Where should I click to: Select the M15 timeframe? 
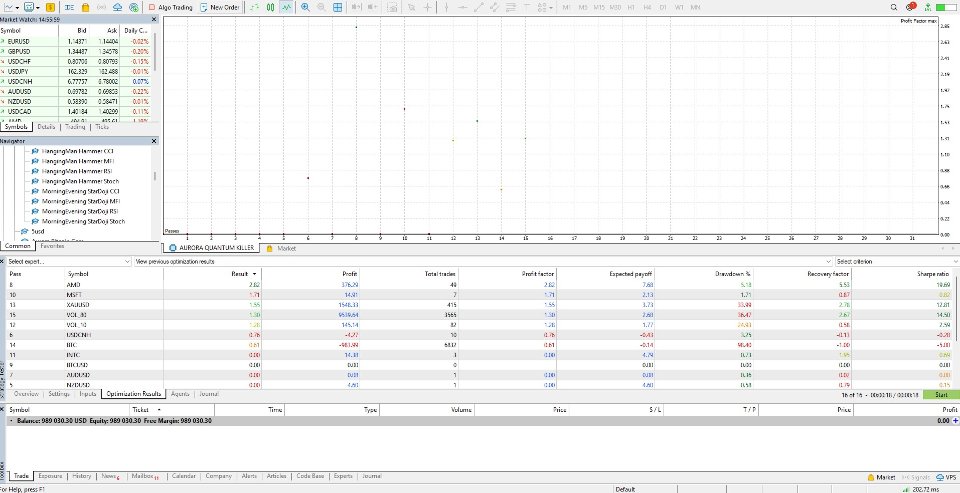pyautogui.click(x=599, y=7)
